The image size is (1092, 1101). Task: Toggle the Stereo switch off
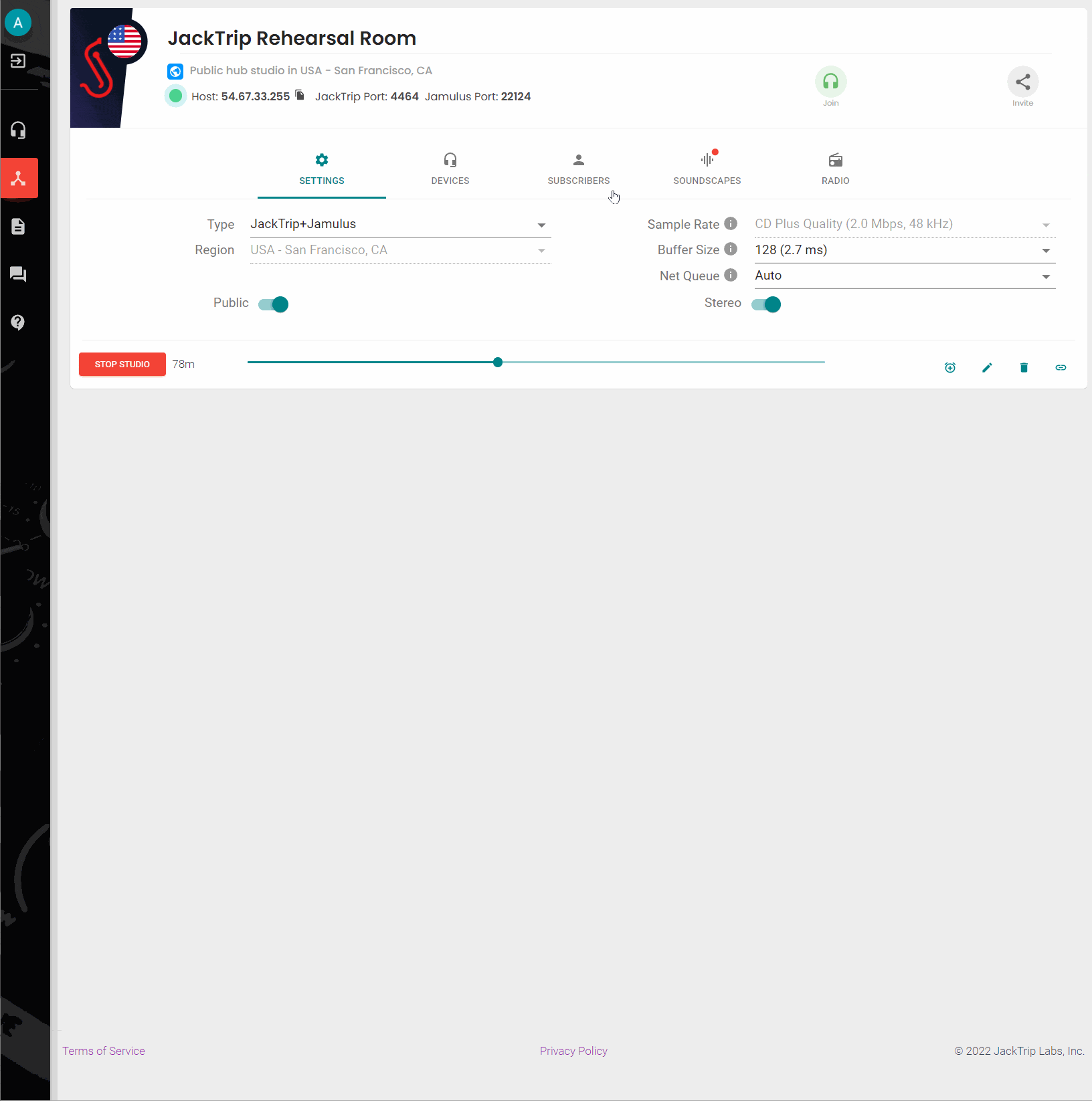pos(766,304)
